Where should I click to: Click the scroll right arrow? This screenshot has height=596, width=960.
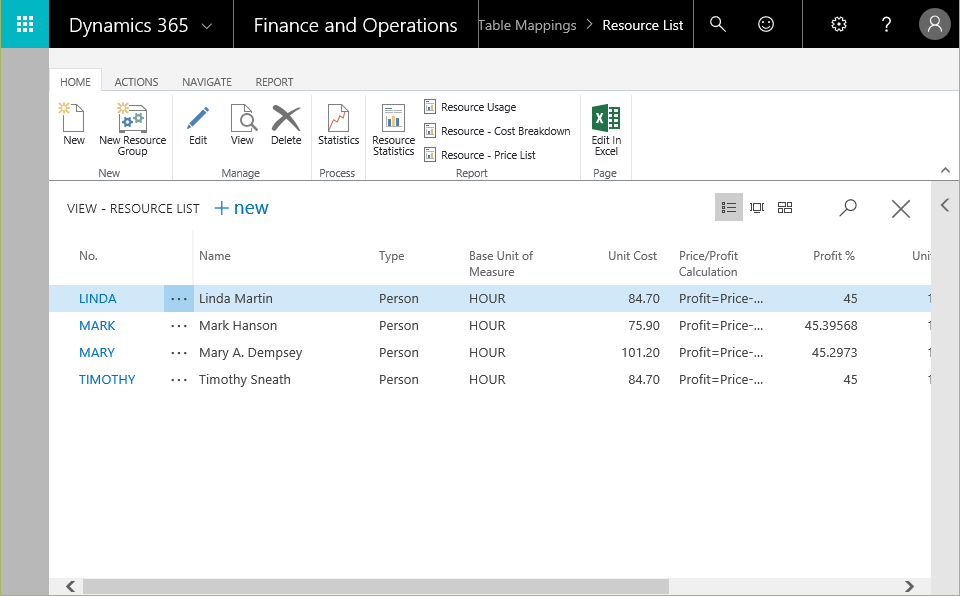click(909, 586)
